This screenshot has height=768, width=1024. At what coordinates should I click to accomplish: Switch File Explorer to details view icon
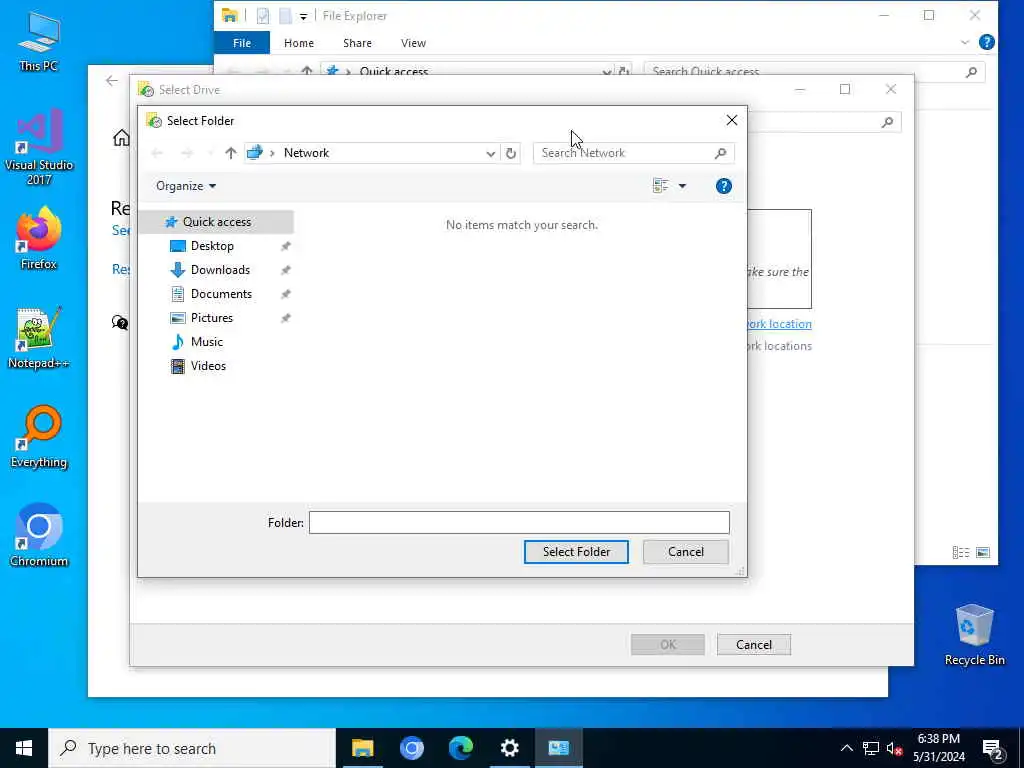click(x=961, y=552)
